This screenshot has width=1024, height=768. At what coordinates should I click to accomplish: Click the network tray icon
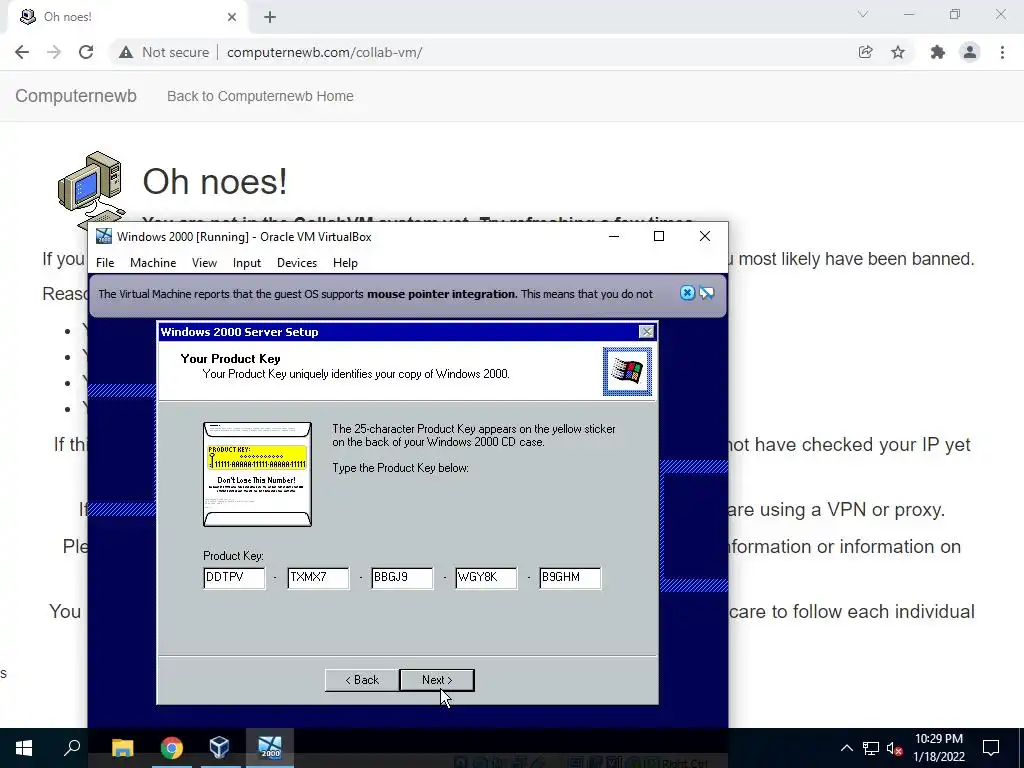pos(871,748)
